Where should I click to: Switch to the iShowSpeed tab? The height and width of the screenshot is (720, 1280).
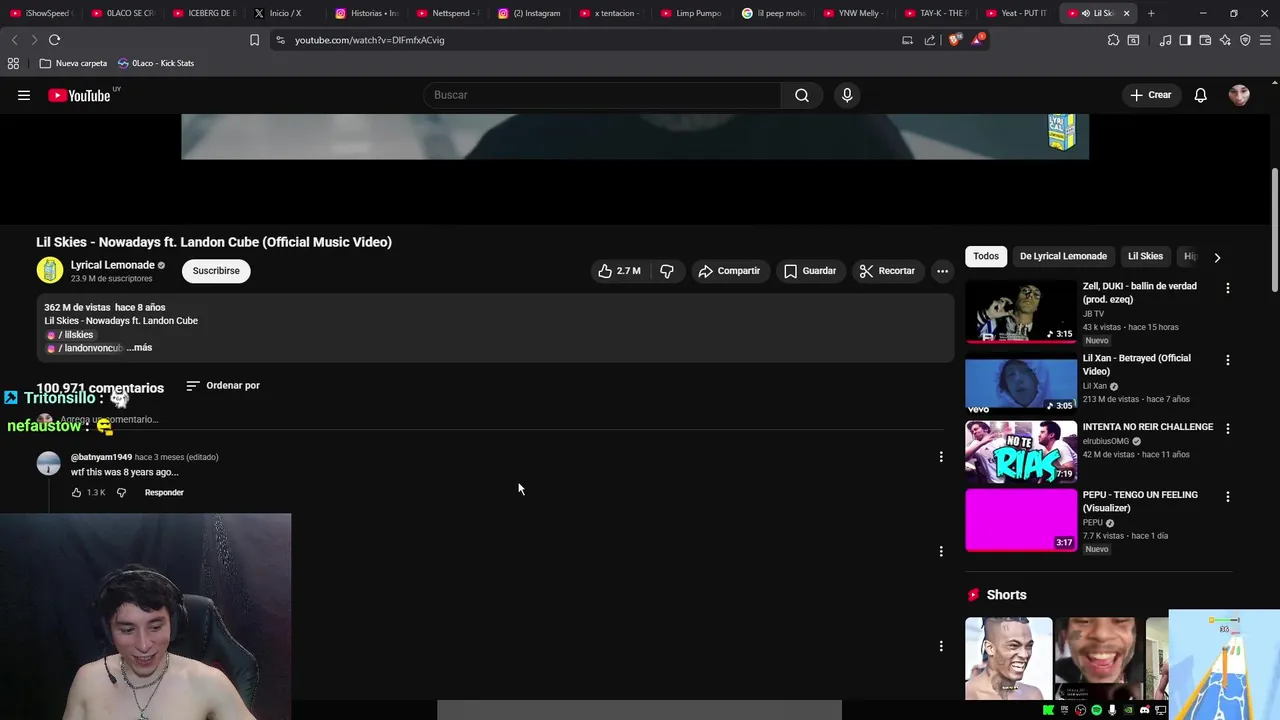[40, 13]
